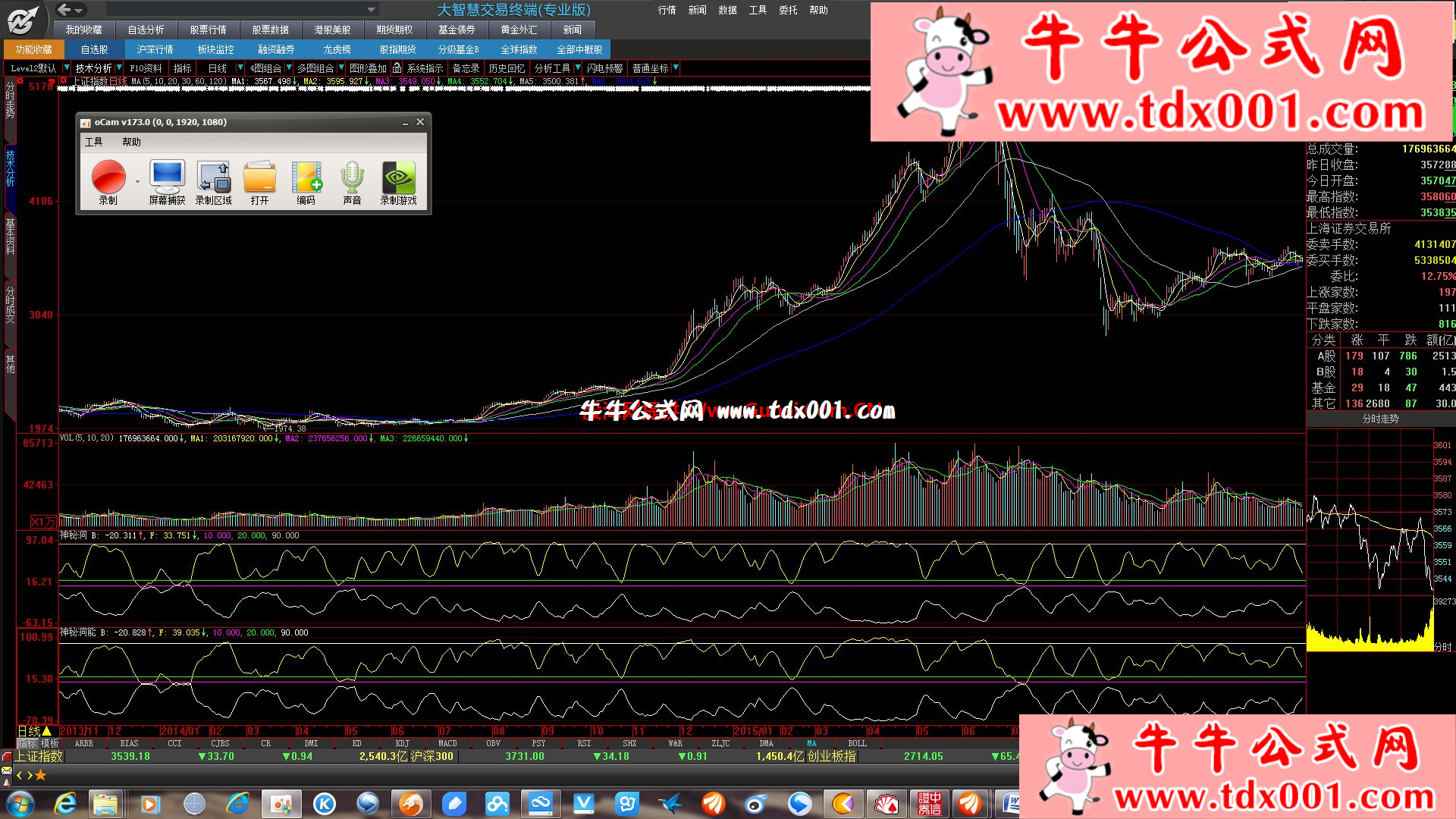Screen dimensions: 1456x819
Task: Open oCam 工具 menu
Action: 93,142
